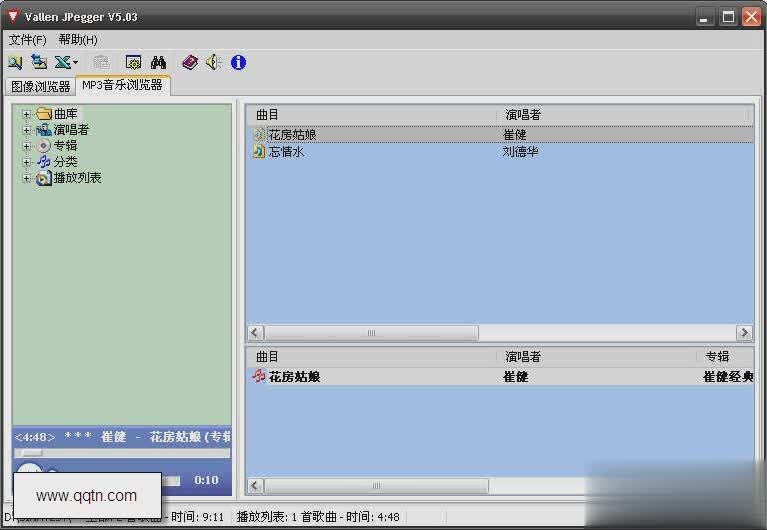Click the 演唱者 column header in playlist pane

pyautogui.click(x=597, y=357)
